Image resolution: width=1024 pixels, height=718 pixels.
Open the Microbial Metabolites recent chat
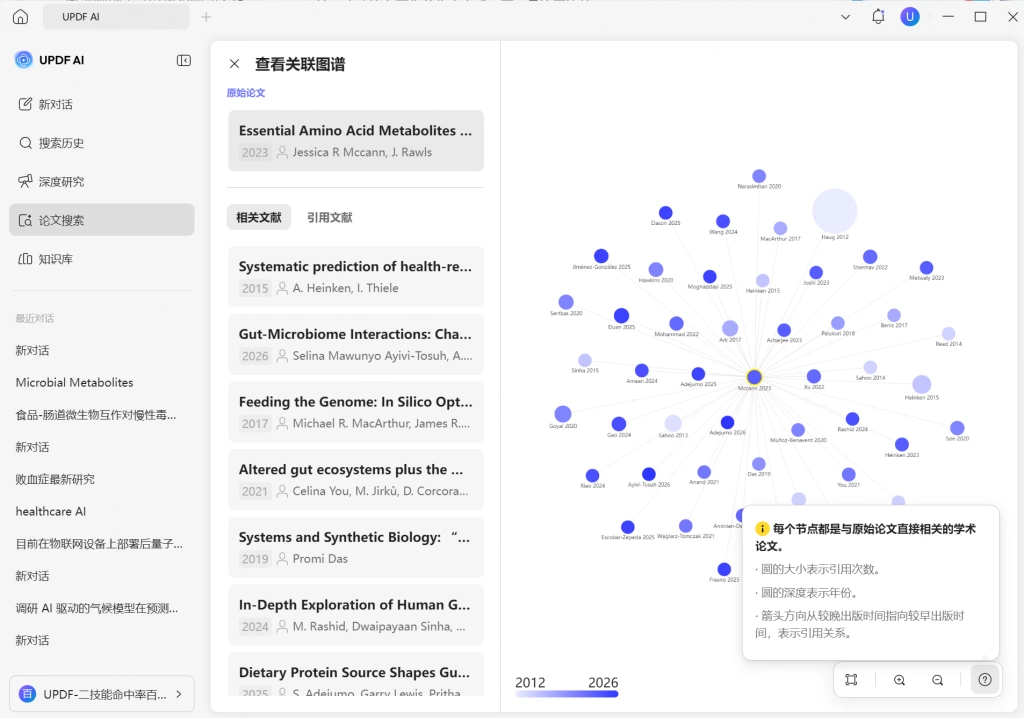(x=74, y=383)
